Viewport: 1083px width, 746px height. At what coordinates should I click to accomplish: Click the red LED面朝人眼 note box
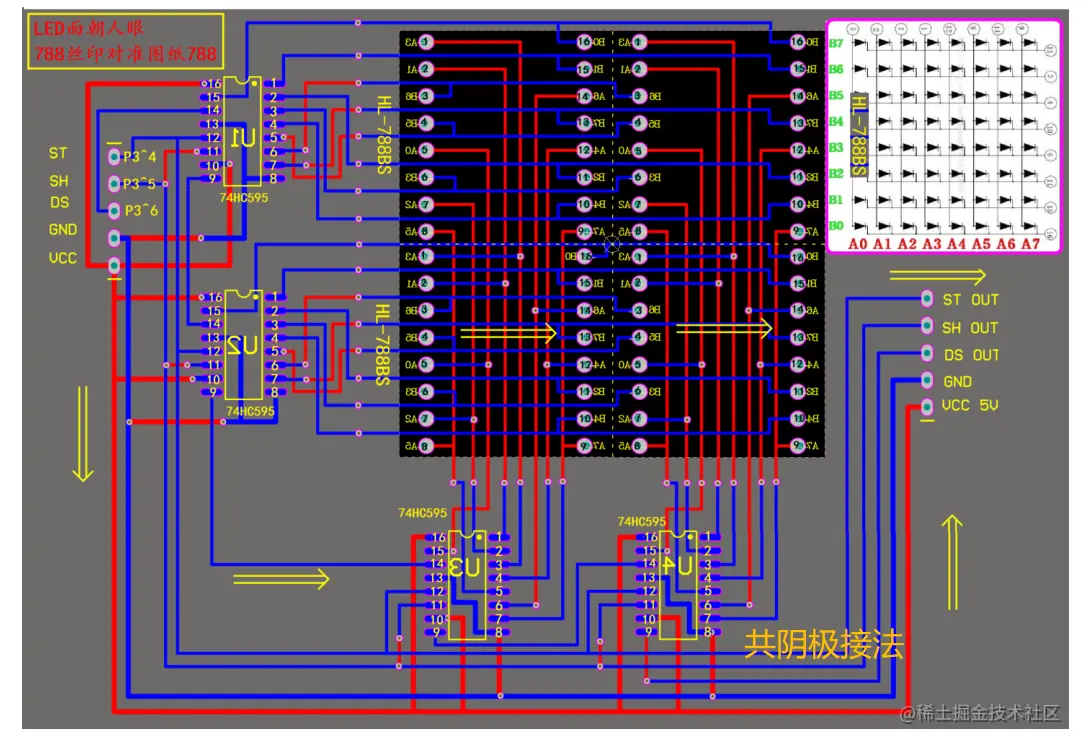(126, 41)
